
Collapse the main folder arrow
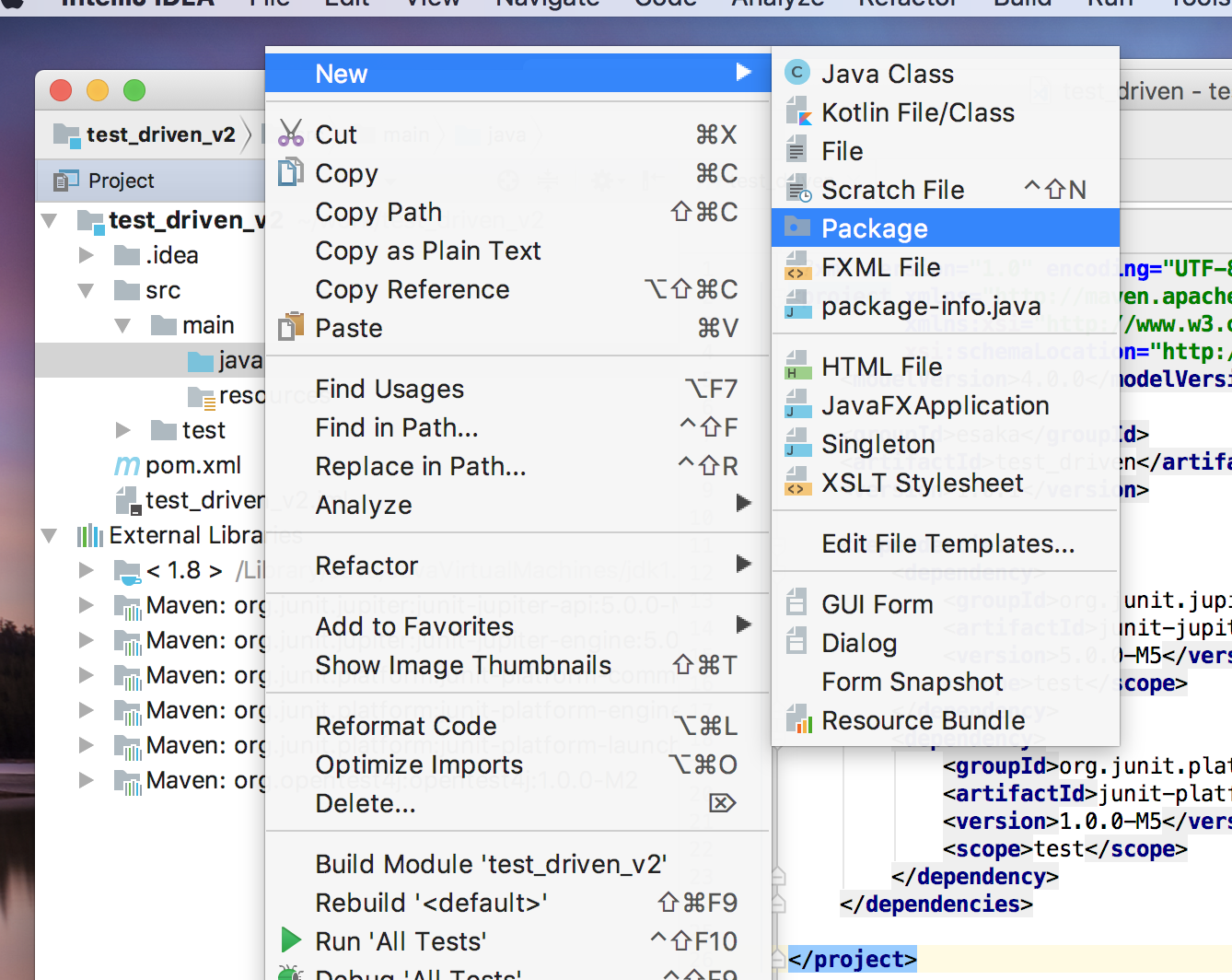[123, 325]
